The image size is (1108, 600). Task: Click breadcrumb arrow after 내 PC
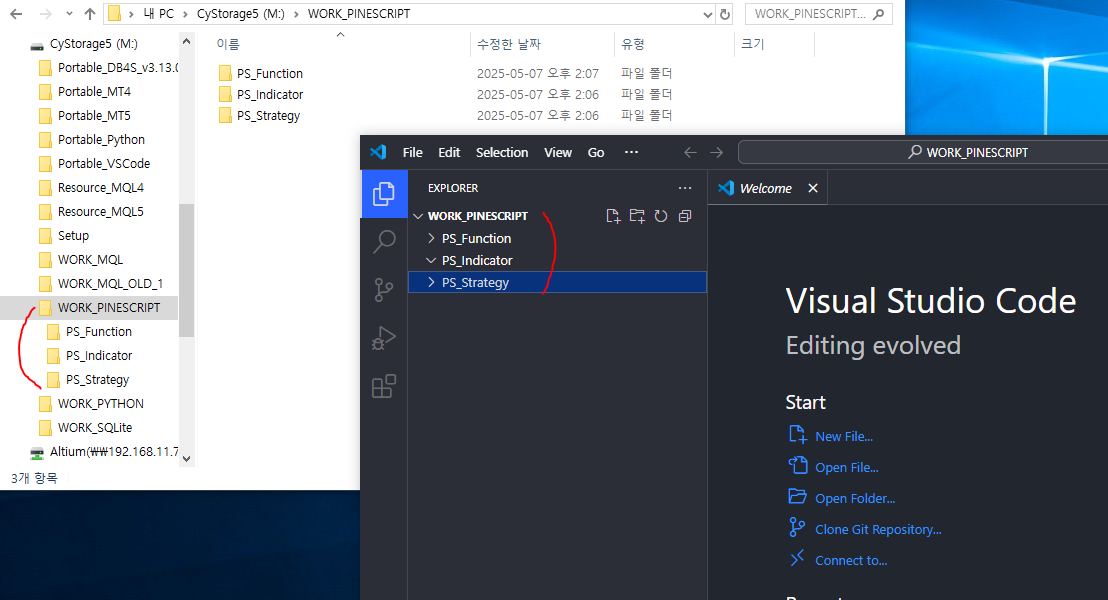(185, 14)
